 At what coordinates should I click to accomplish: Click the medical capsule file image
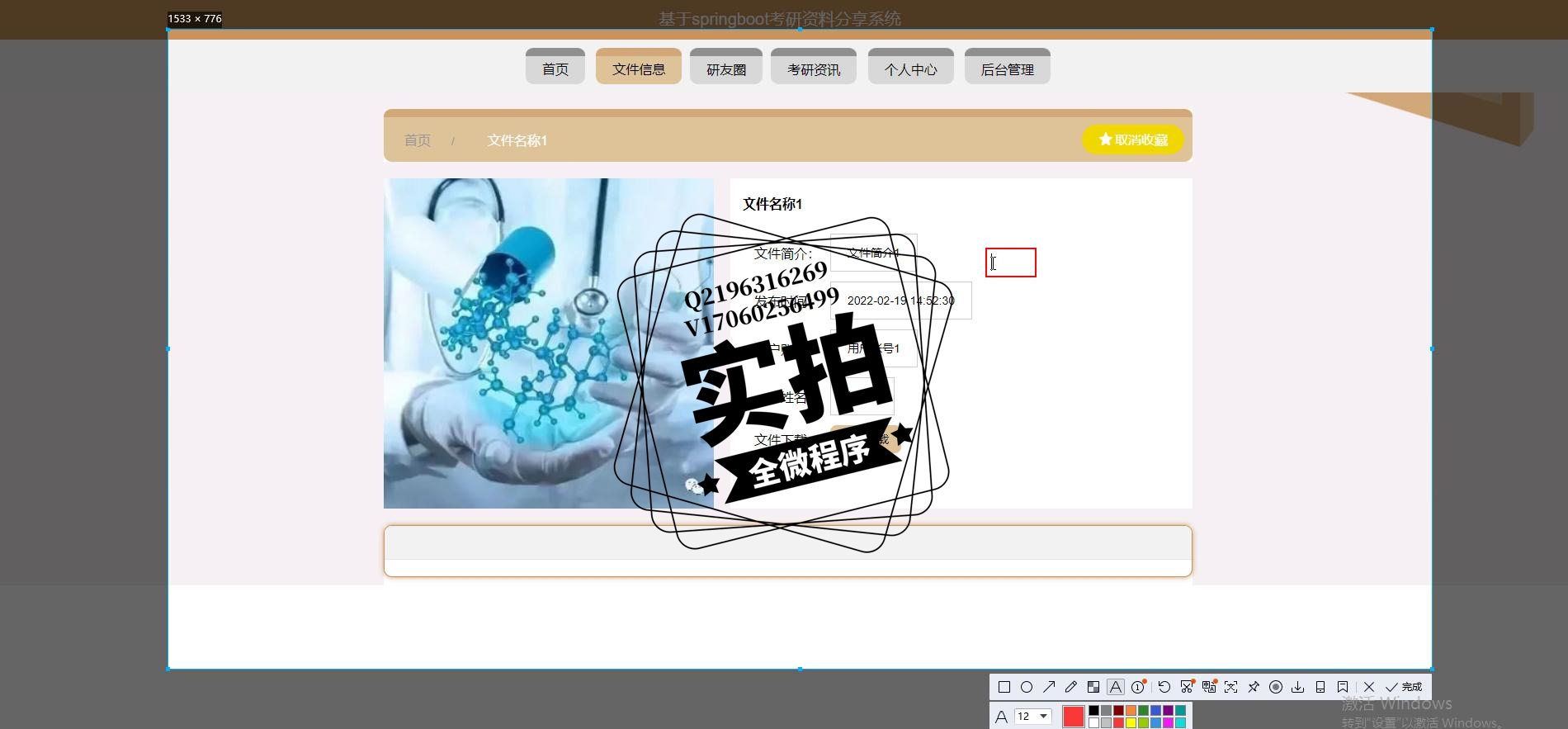pyautogui.click(x=549, y=343)
